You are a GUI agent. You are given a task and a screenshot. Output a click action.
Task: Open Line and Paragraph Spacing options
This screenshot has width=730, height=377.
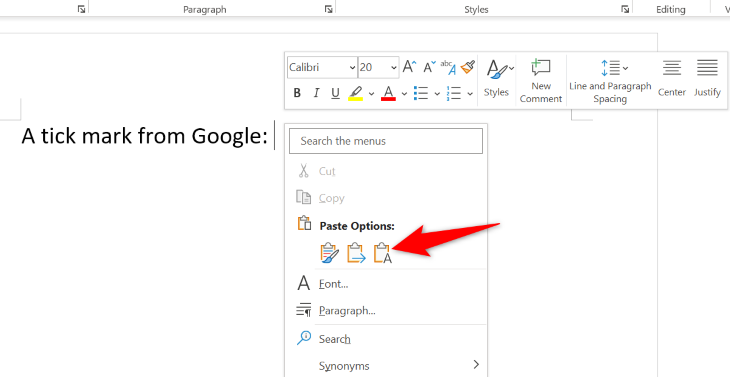click(610, 81)
